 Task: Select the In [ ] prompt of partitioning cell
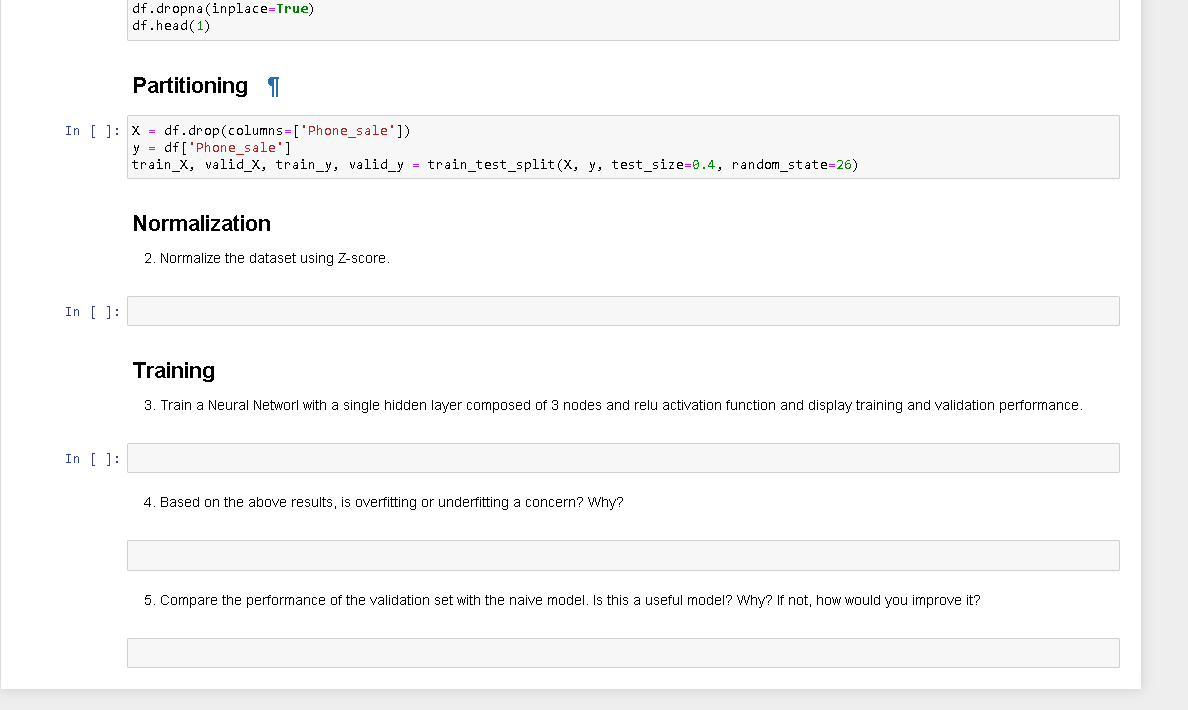[92, 131]
